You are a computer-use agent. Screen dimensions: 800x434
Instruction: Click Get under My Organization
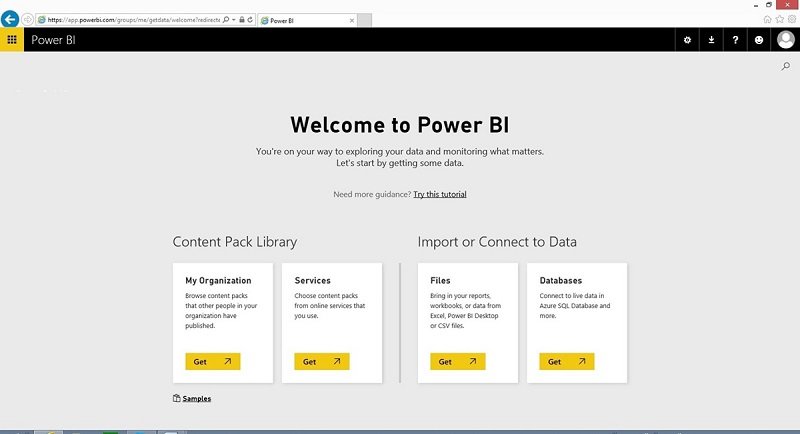[x=213, y=362]
